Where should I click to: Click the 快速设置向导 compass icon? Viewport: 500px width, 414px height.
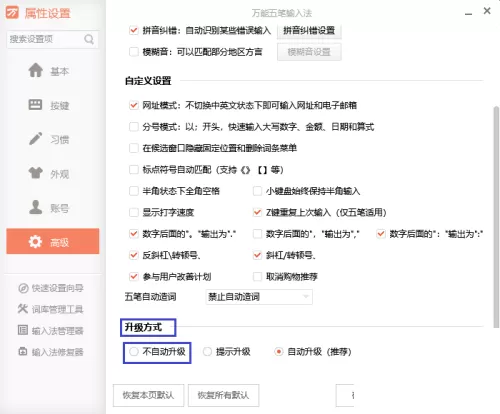pos(23,288)
